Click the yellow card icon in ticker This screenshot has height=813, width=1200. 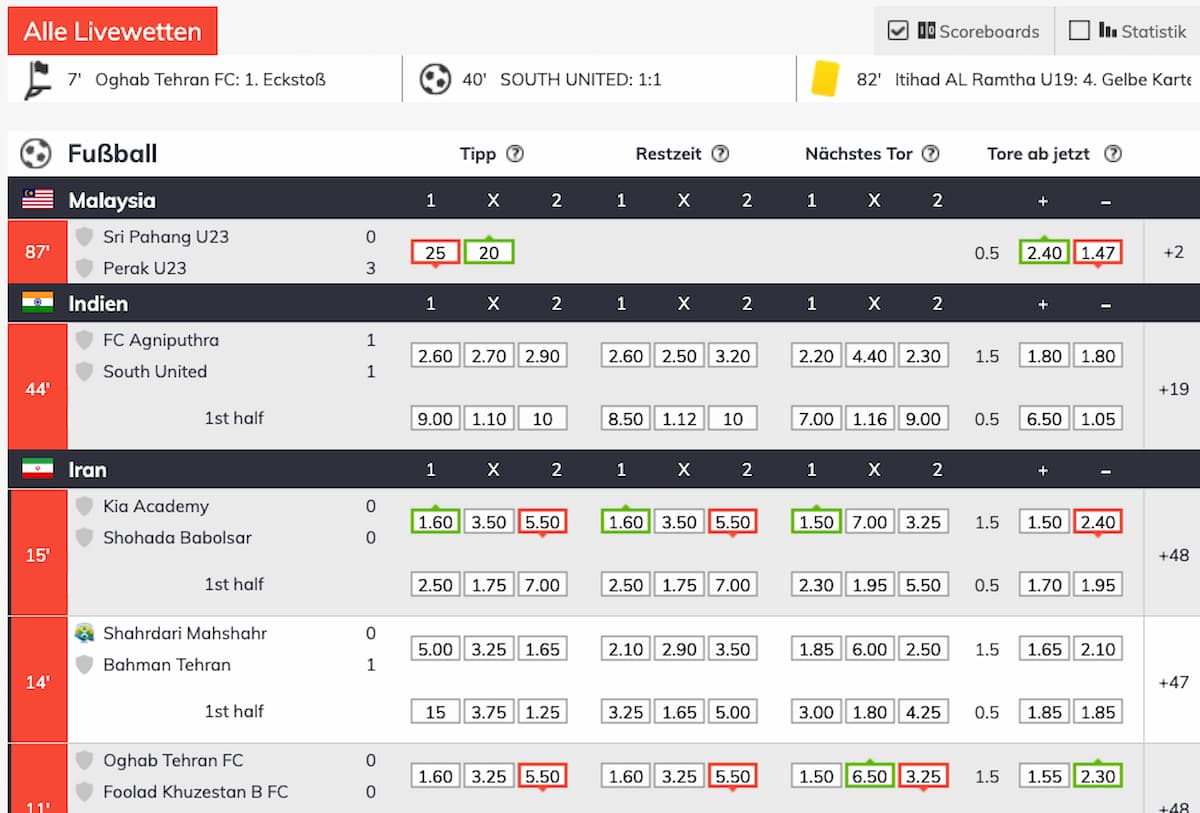(x=825, y=79)
